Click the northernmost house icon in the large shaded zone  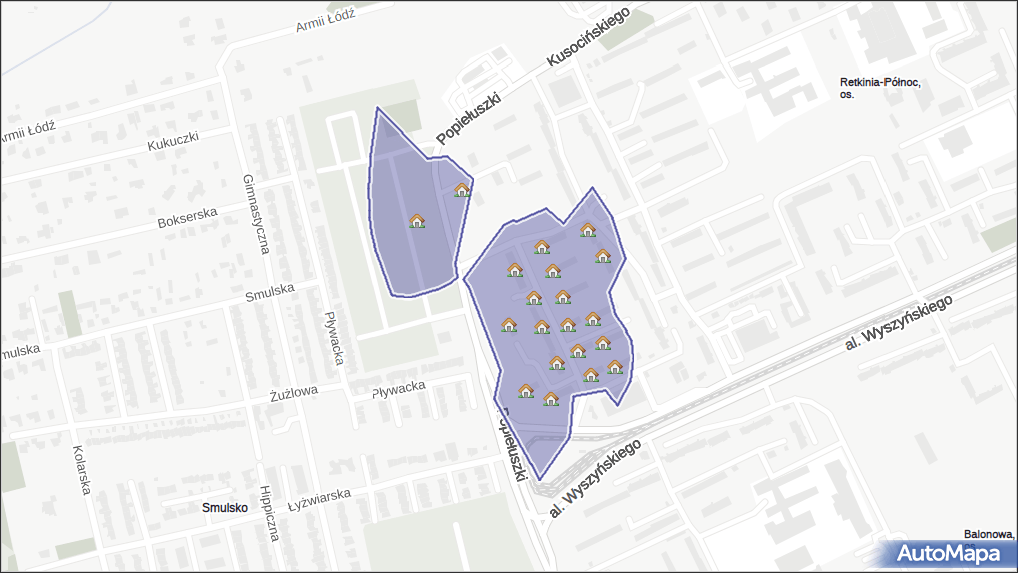tap(588, 231)
